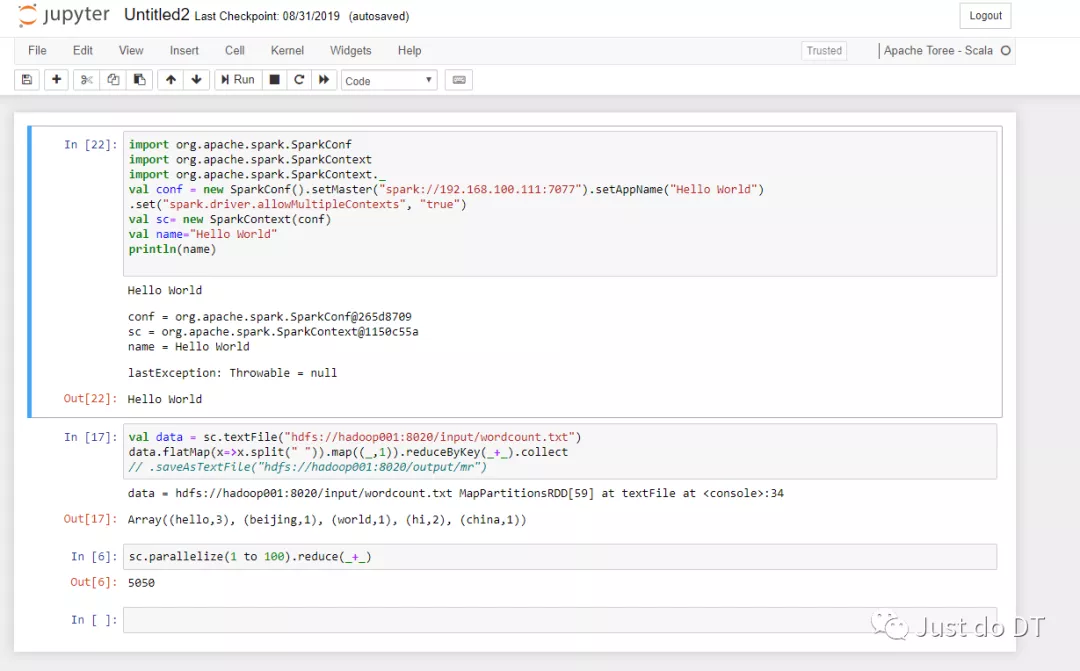Click the In [22]: cell prompt
The height and width of the screenshot is (671, 1080).
[x=91, y=145]
